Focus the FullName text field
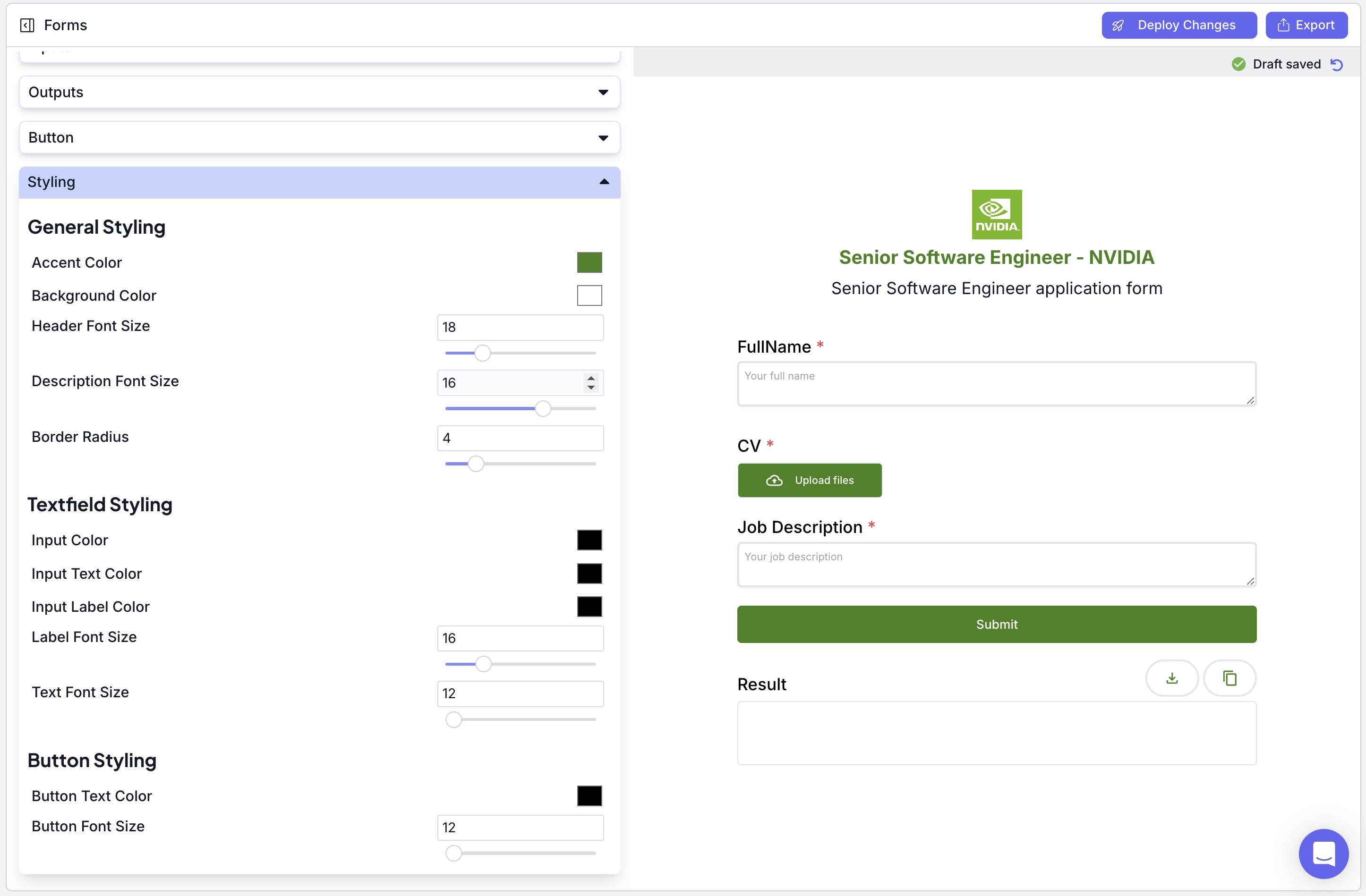Screen dimensions: 1366x896 [996, 384]
